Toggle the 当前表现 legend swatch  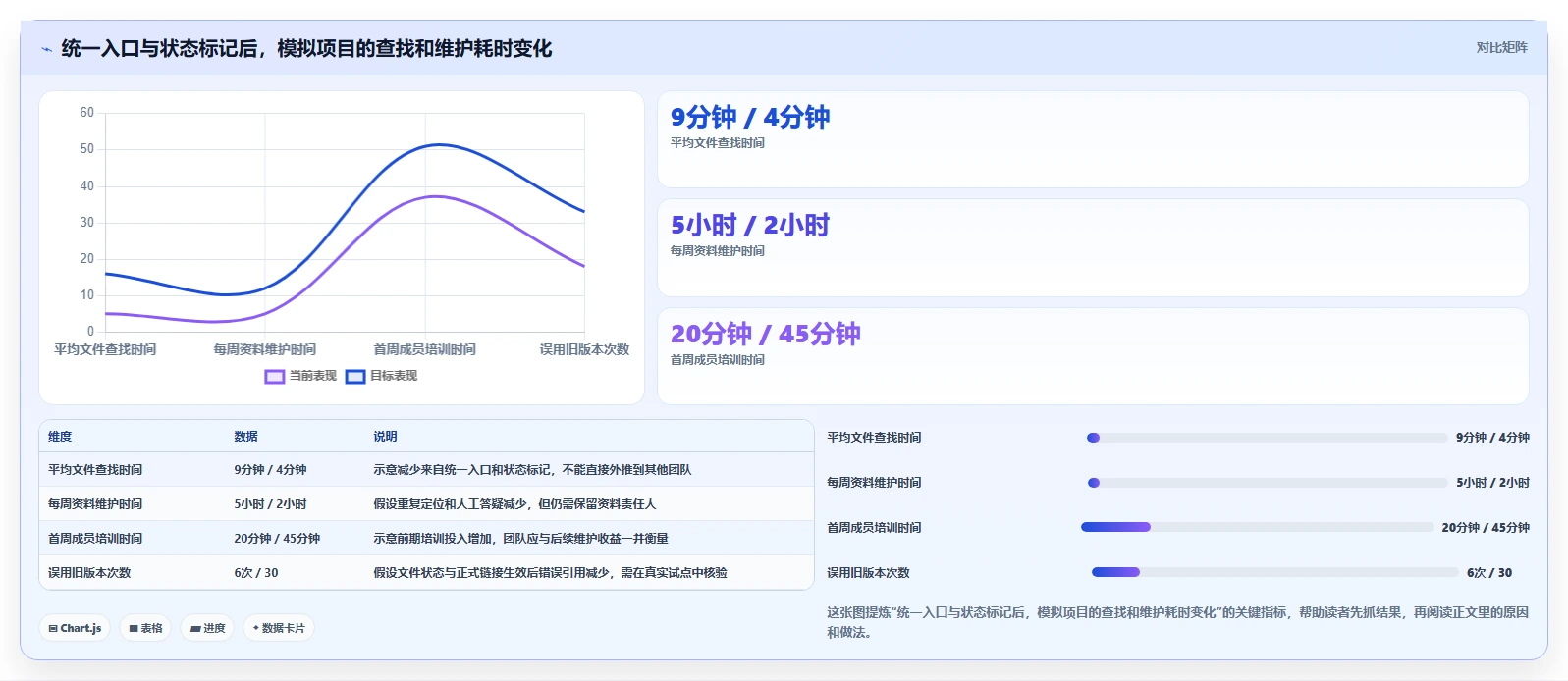(x=275, y=376)
